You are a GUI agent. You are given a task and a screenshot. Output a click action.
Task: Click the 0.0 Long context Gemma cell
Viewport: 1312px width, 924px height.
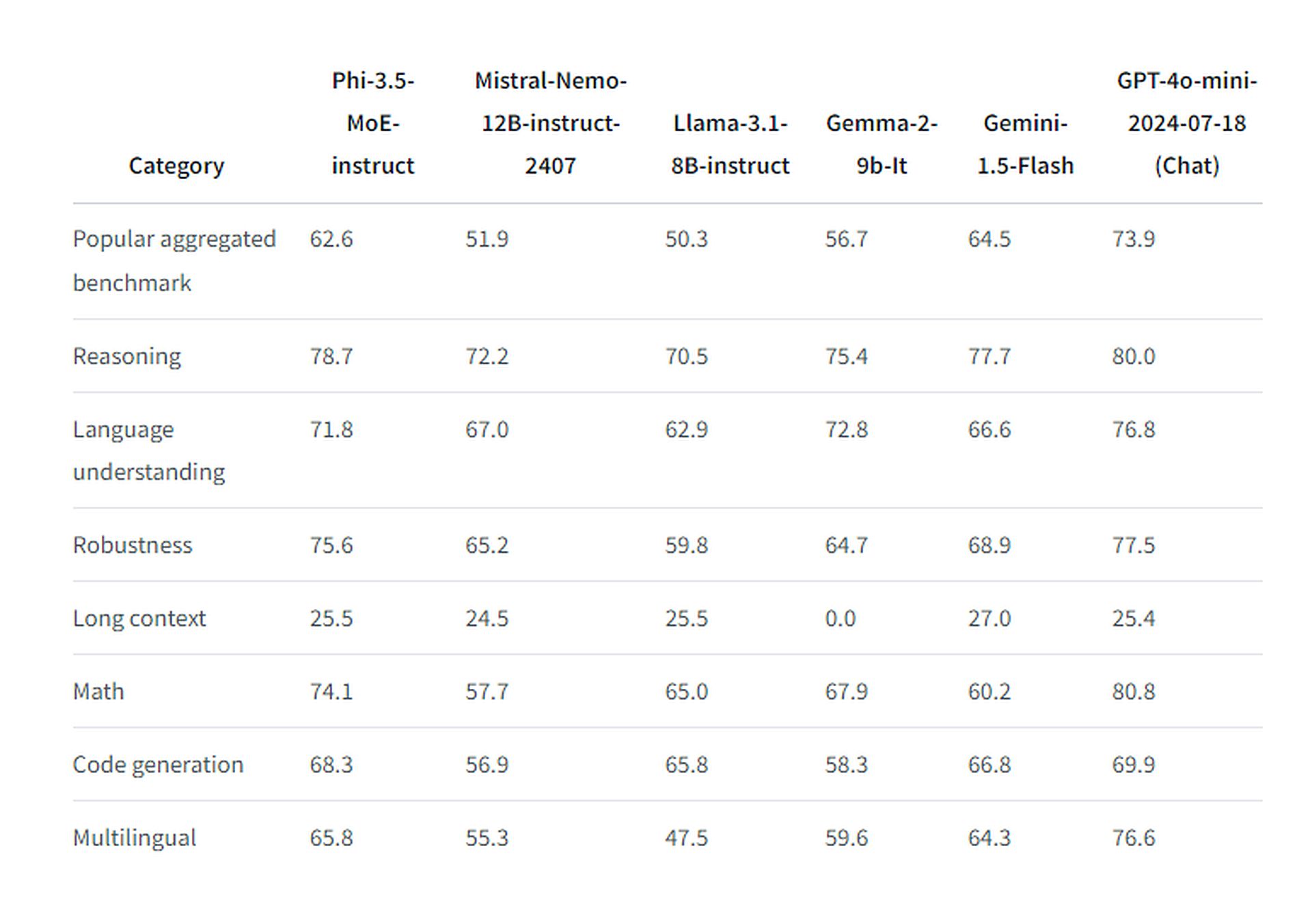[840, 618]
